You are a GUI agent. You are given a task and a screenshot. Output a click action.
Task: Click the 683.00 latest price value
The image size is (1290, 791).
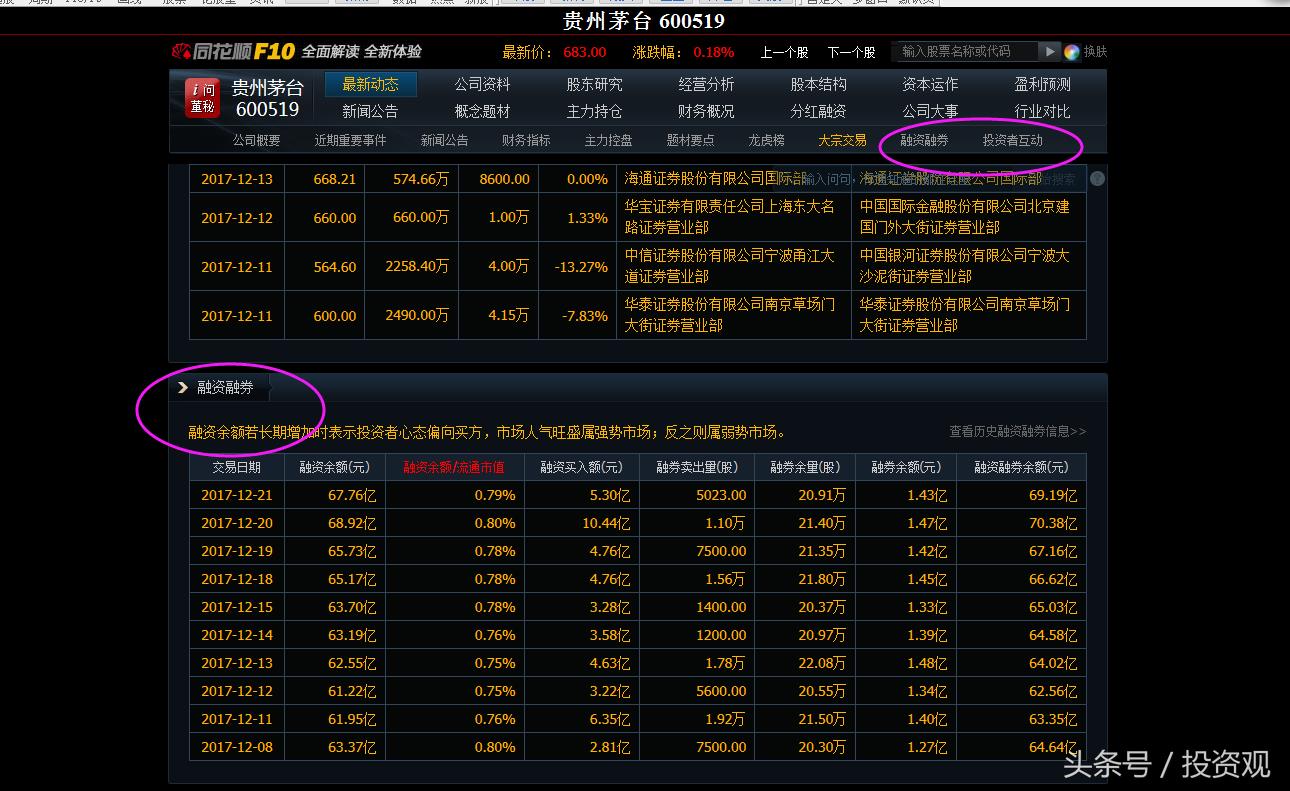tap(585, 52)
